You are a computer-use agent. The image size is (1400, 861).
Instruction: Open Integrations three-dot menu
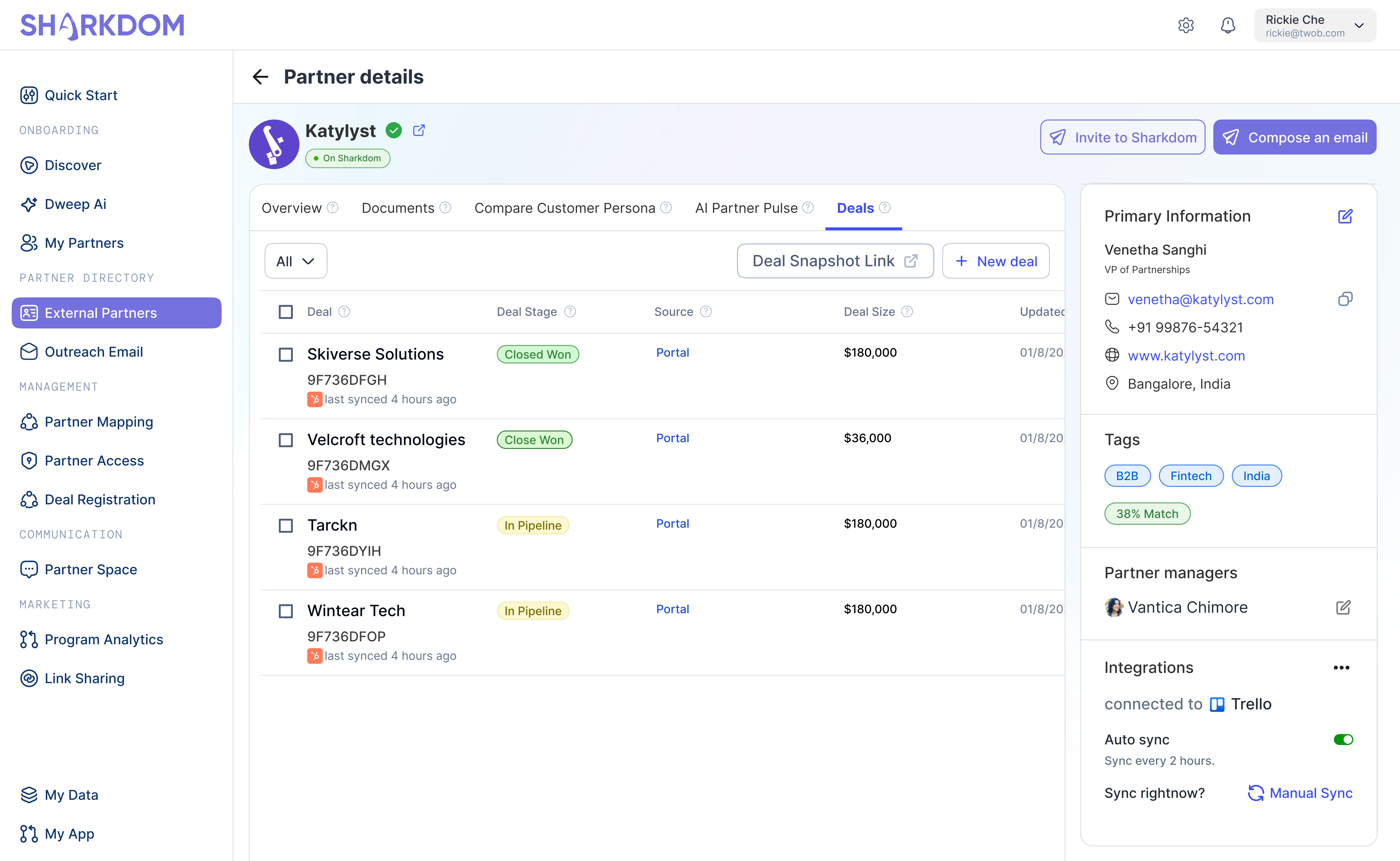[x=1341, y=667]
